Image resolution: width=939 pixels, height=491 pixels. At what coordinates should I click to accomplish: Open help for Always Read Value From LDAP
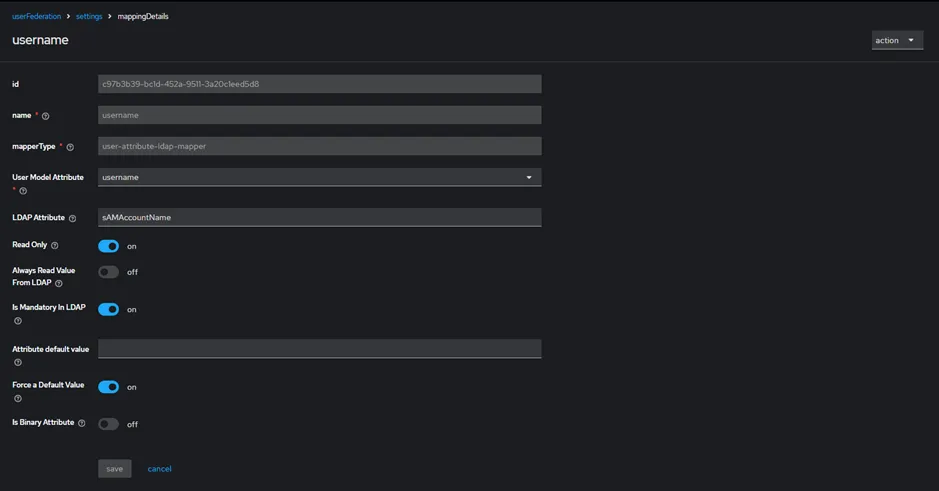click(59, 283)
